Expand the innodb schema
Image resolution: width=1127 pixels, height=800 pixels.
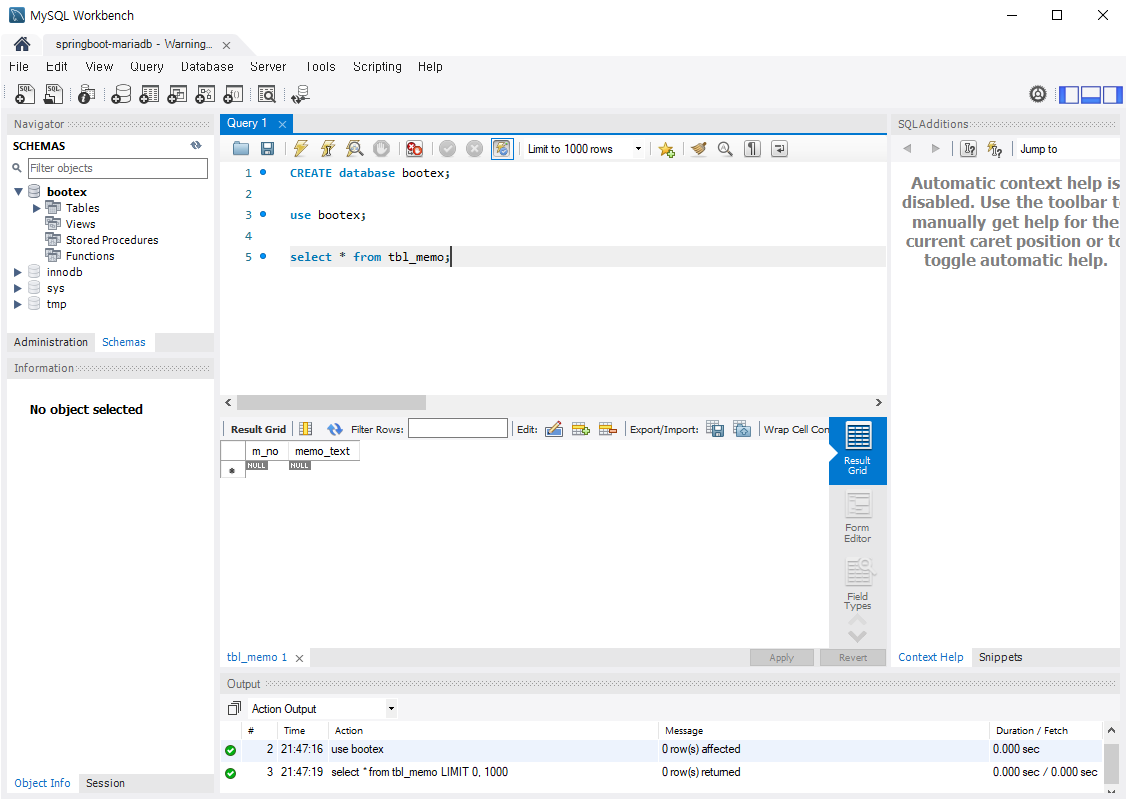18,272
